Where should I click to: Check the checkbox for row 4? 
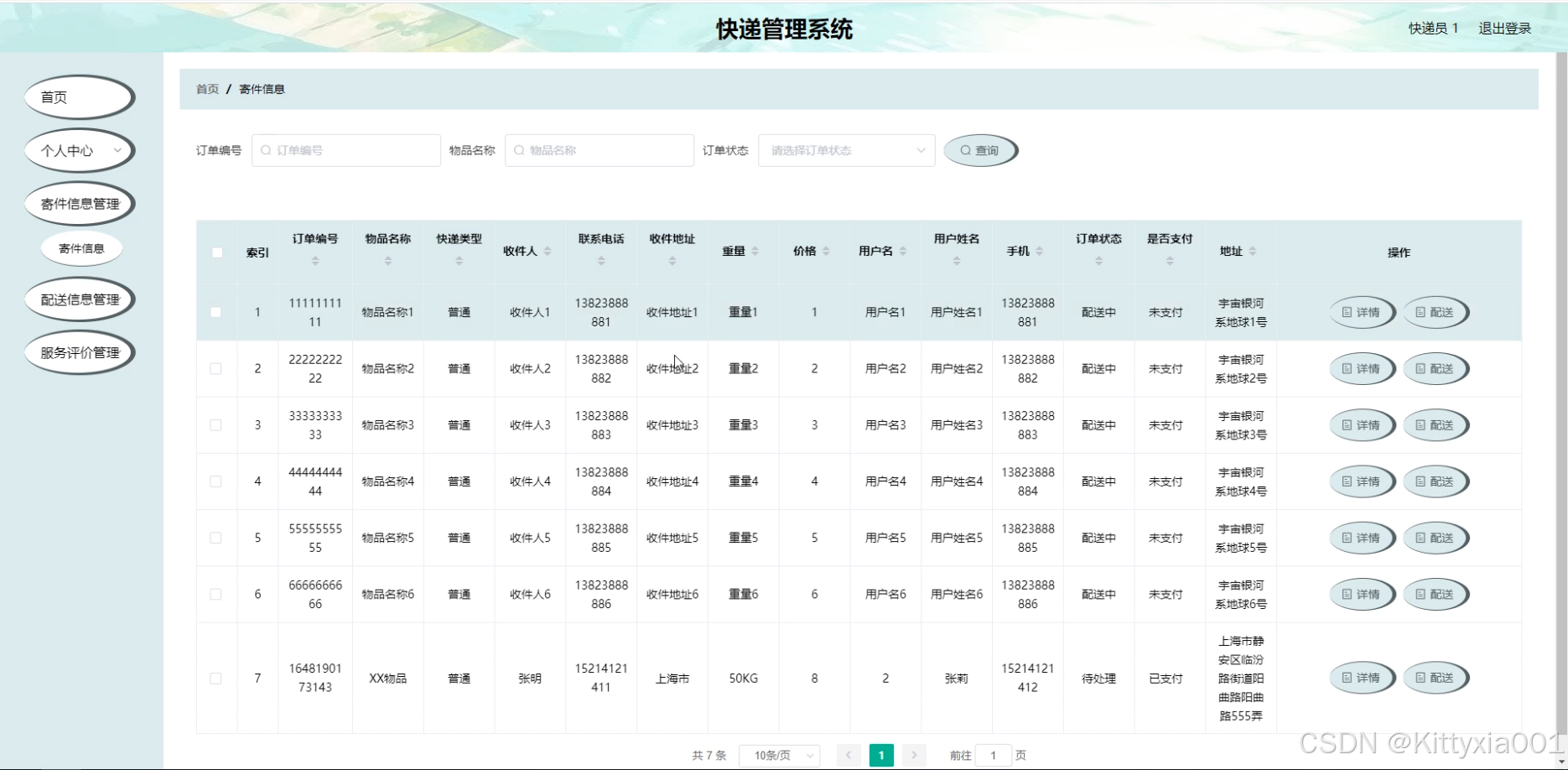click(x=215, y=481)
